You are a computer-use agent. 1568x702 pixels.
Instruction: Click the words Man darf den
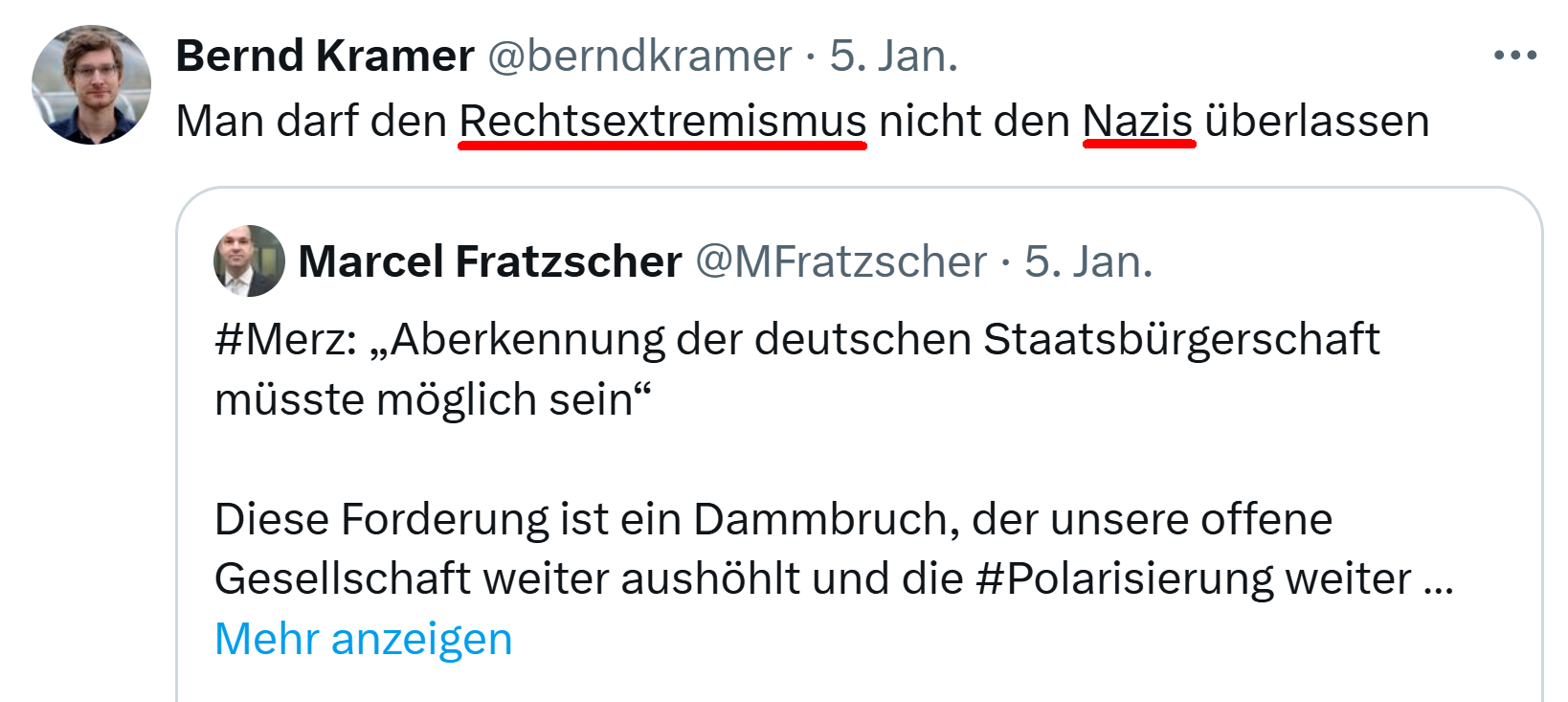point(311,122)
